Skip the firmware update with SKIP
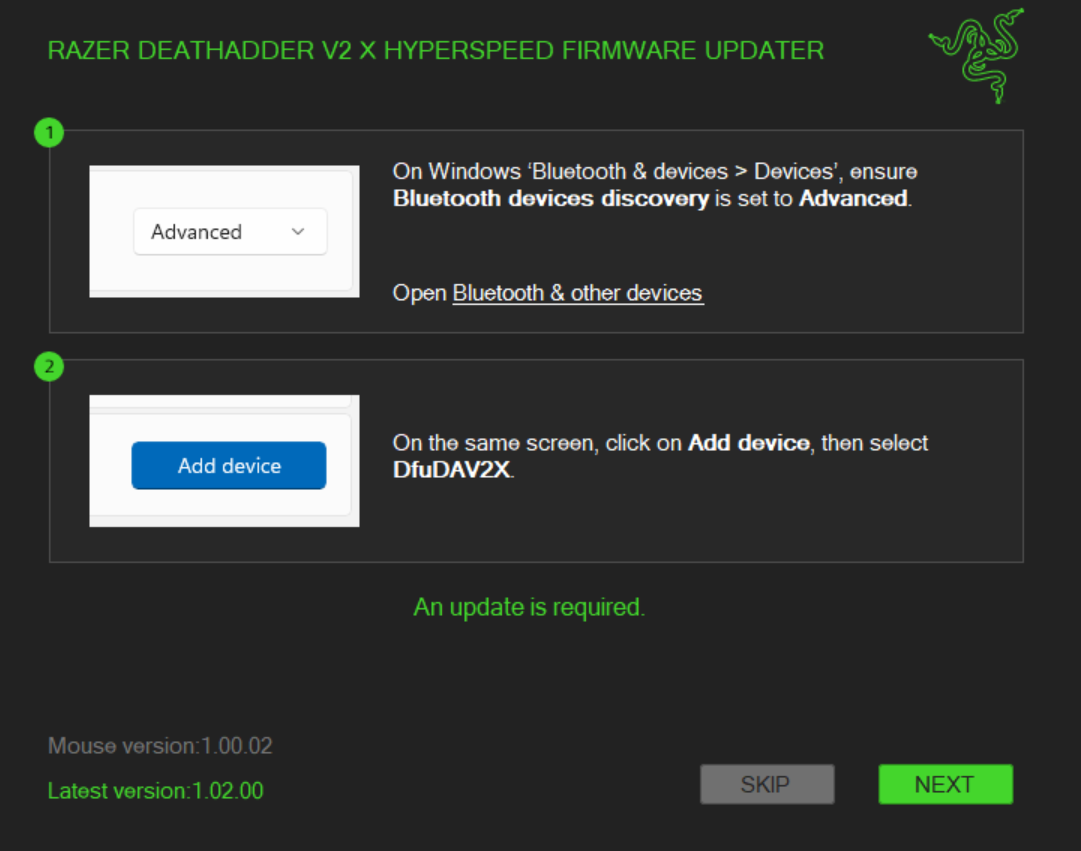Image resolution: width=1081 pixels, height=851 pixels. pyautogui.click(x=766, y=785)
